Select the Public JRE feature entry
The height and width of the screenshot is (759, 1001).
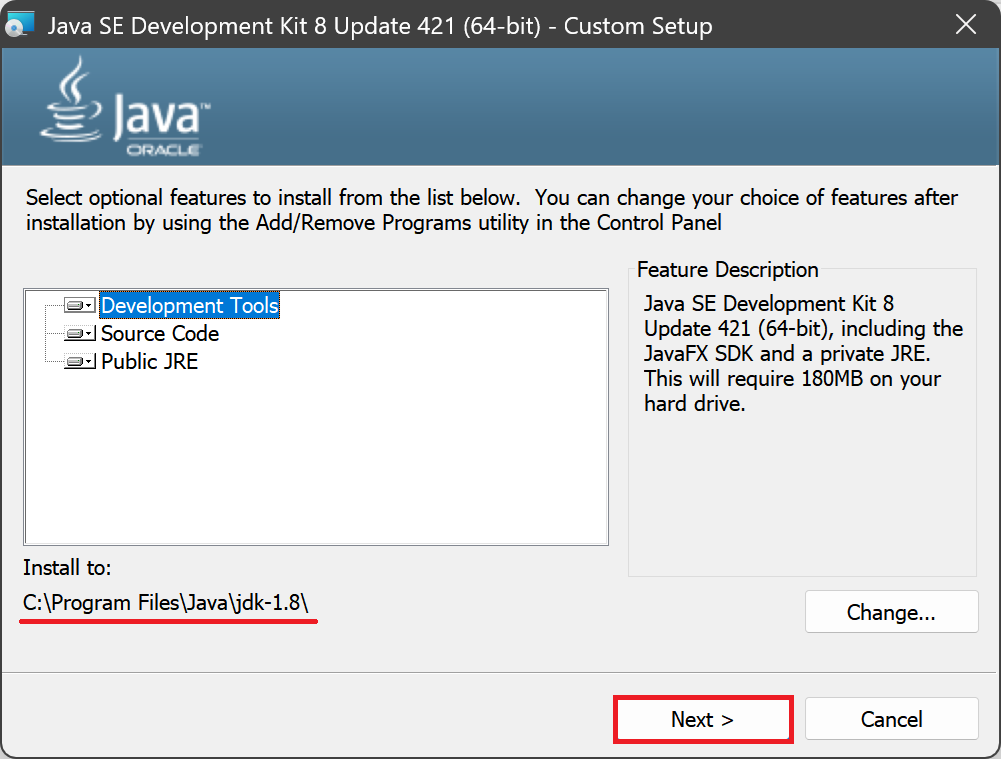click(x=151, y=361)
